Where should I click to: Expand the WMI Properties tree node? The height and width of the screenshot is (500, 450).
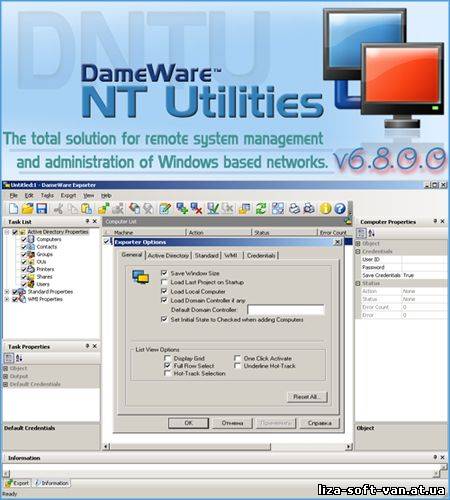6,299
